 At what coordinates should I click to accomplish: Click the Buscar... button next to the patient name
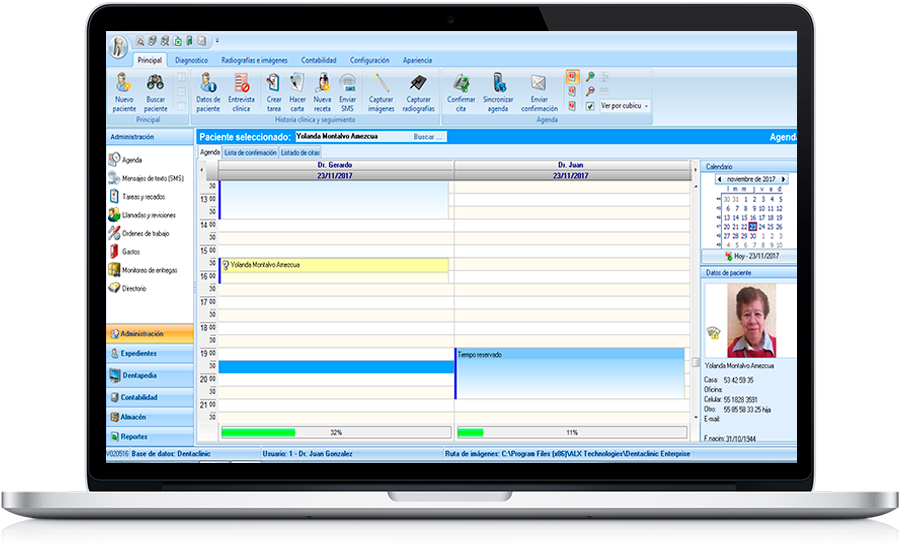tap(428, 137)
